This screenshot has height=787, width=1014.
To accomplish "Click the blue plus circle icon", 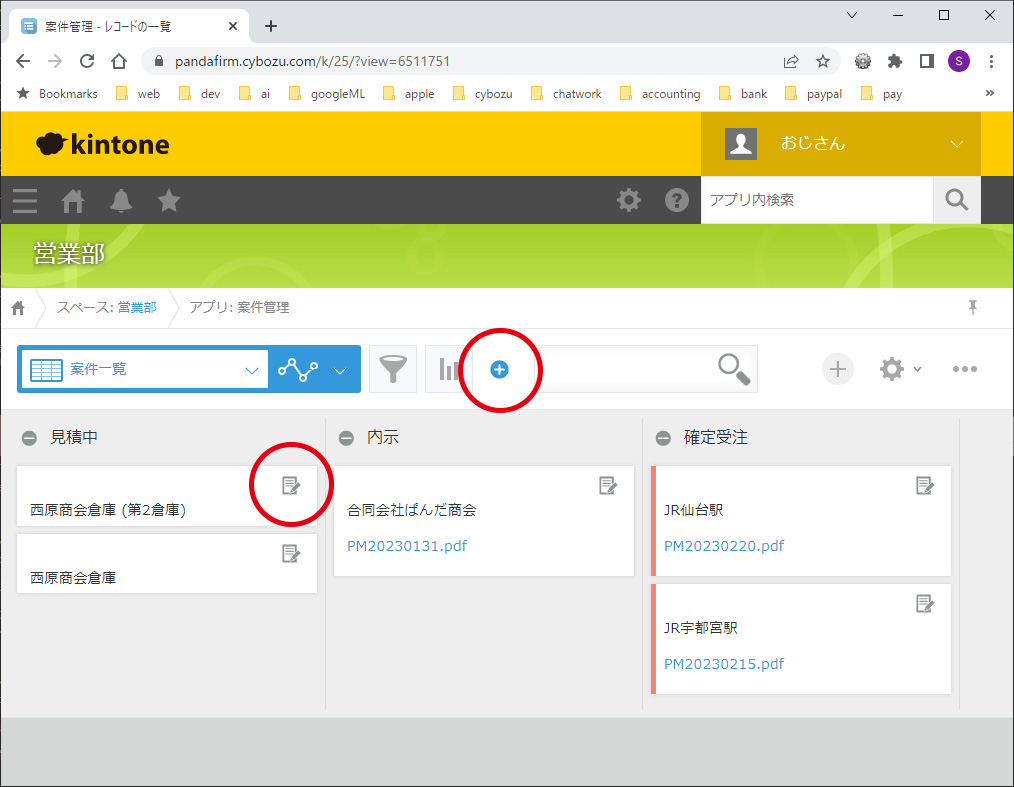I will (x=499, y=370).
